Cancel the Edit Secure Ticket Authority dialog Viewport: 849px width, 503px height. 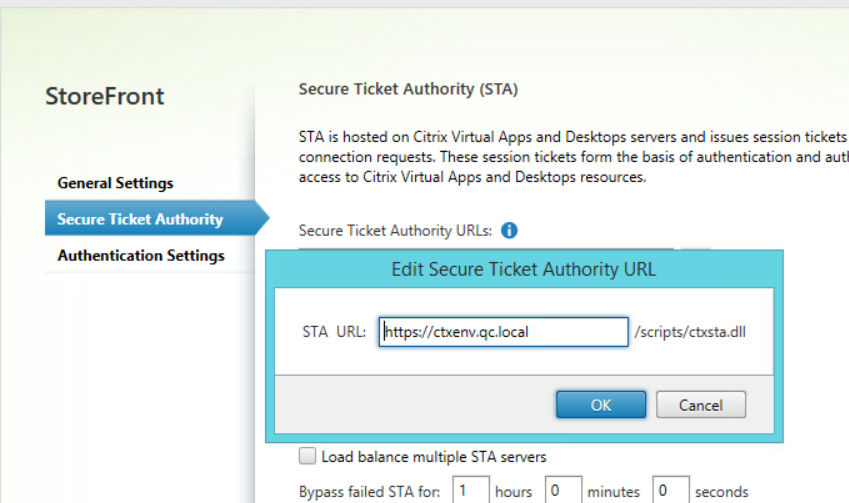point(701,405)
